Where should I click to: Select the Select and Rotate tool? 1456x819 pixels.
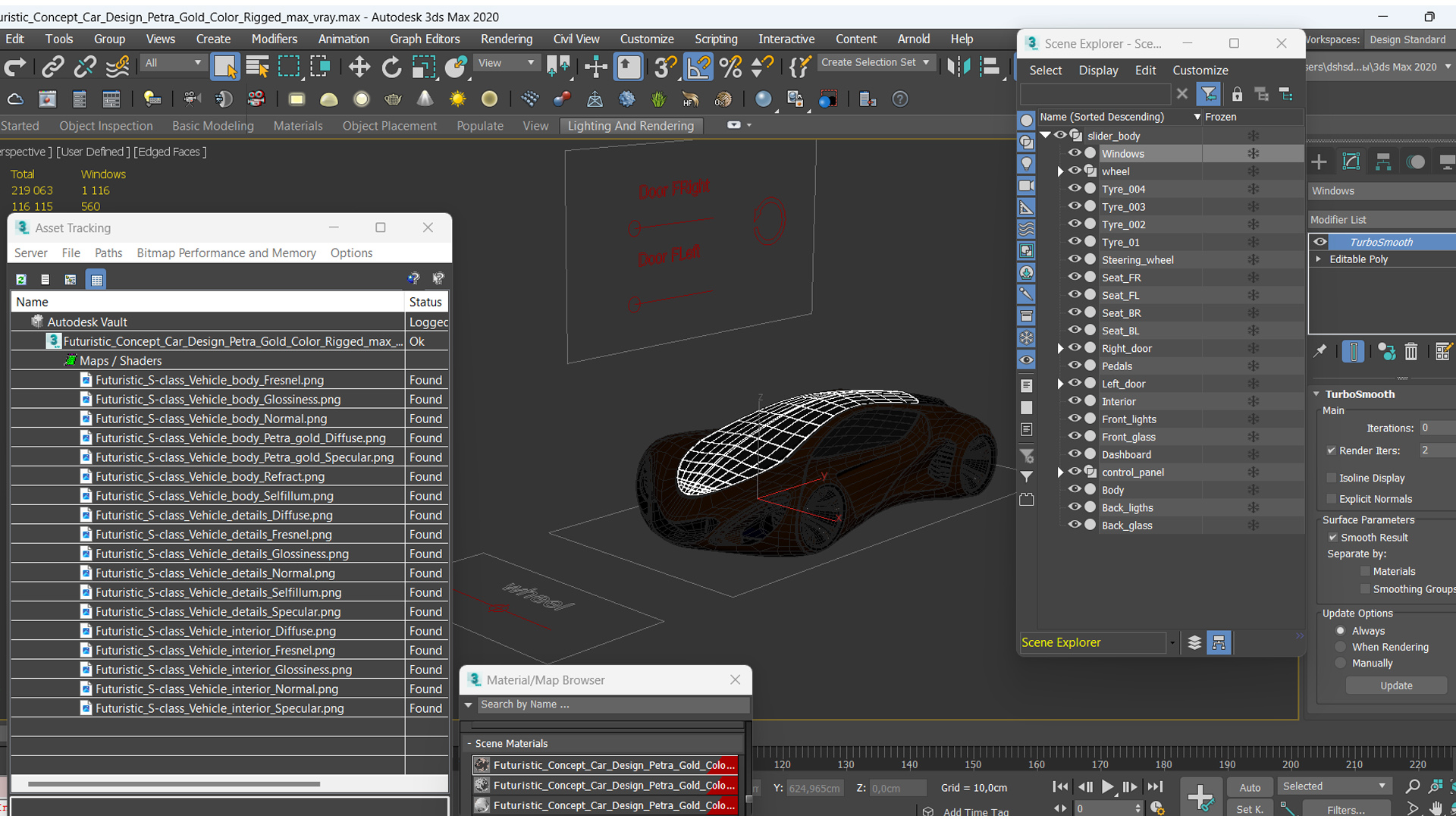click(391, 67)
